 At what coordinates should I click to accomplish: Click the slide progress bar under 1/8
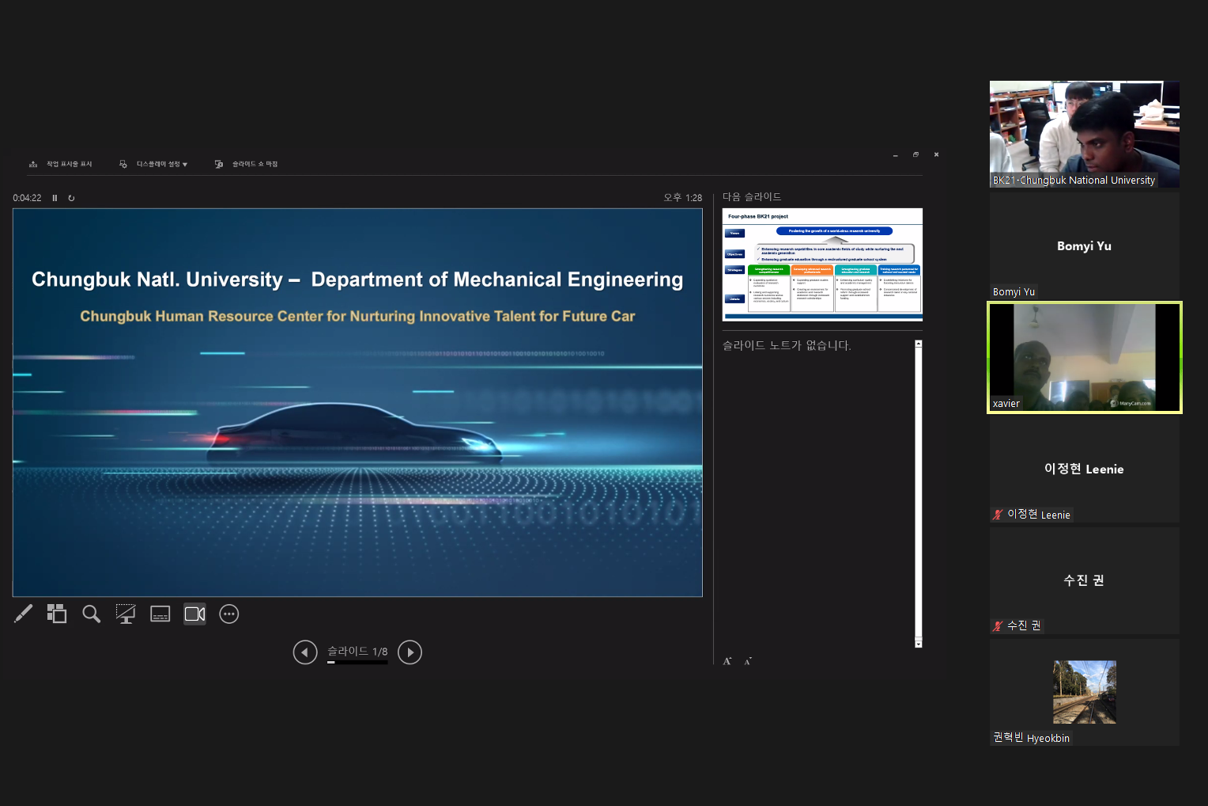(x=357, y=663)
